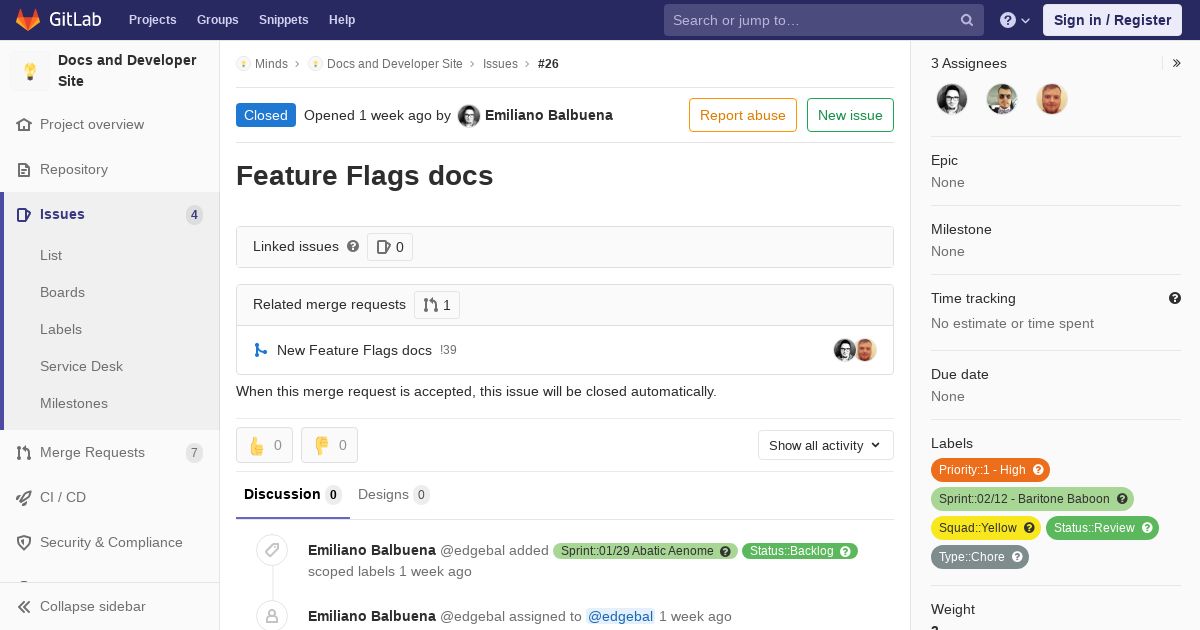Open the Groups menu in top bar

click(218, 20)
